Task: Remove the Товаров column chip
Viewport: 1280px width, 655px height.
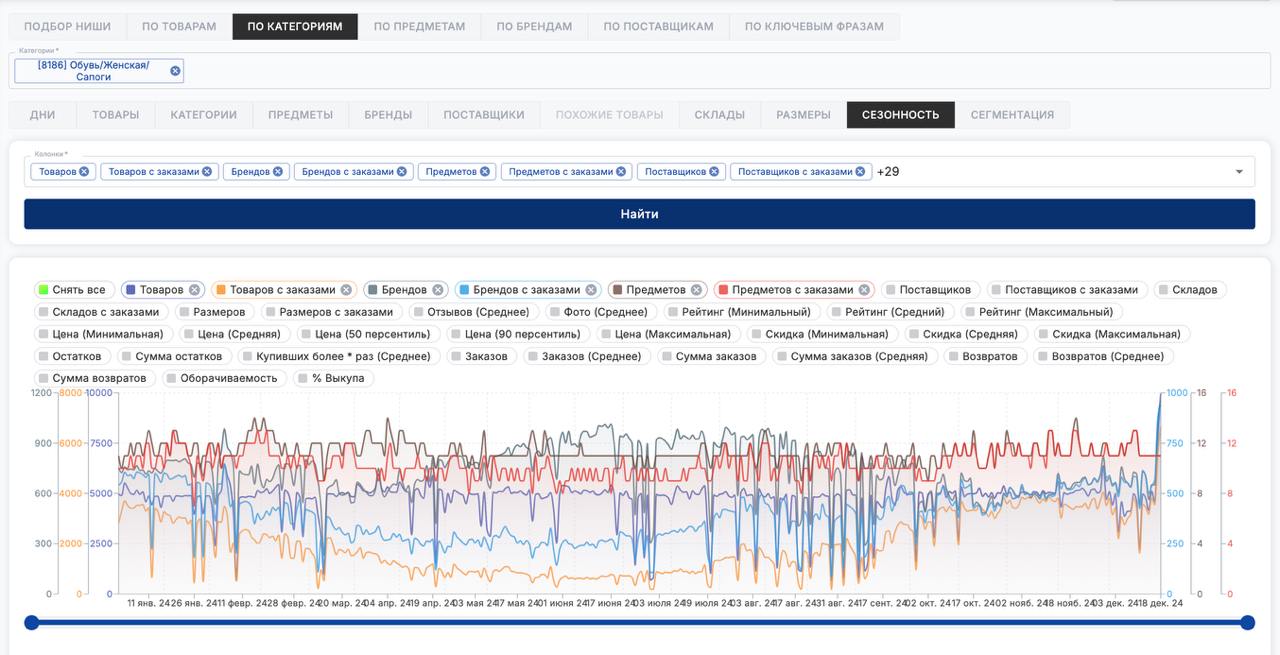Action: [x=84, y=172]
